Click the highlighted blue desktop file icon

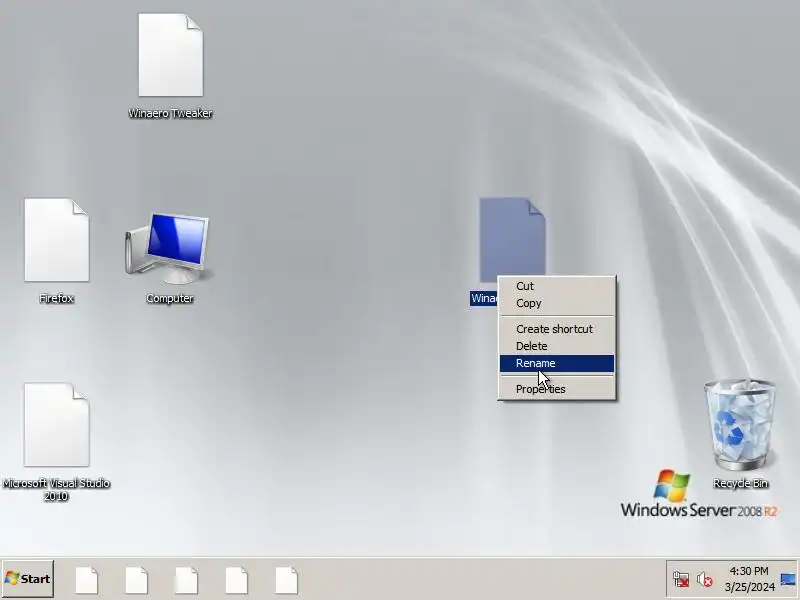coord(512,238)
